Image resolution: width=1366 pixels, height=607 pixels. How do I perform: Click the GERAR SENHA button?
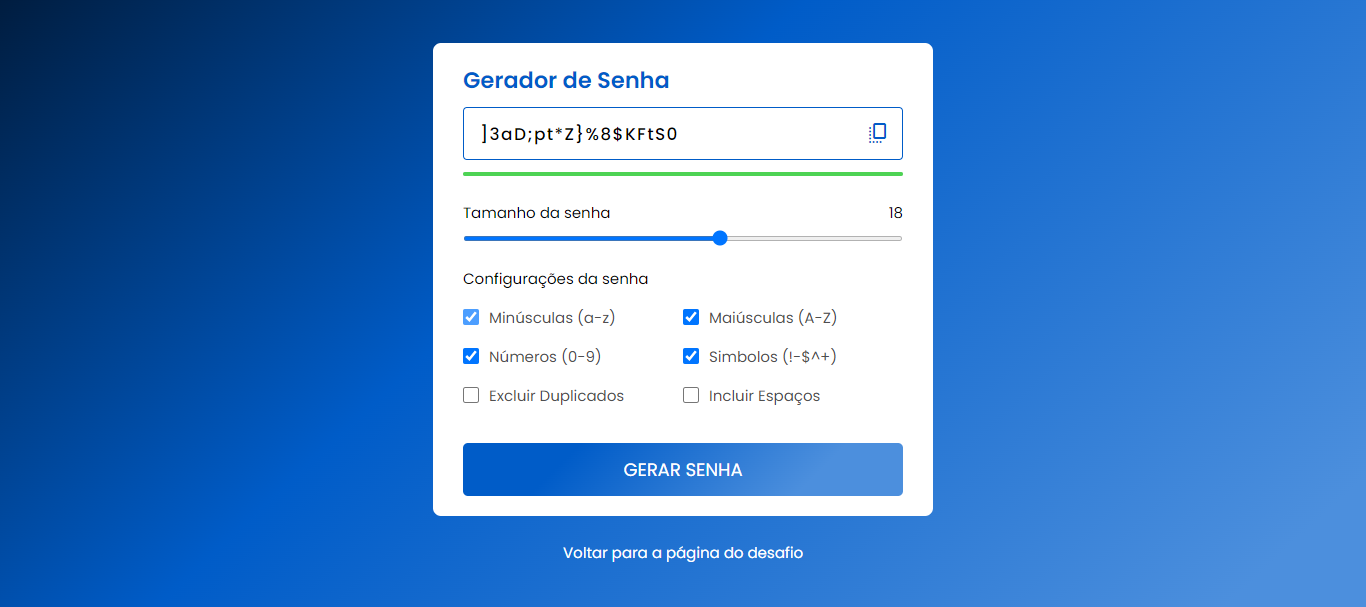(x=682, y=469)
